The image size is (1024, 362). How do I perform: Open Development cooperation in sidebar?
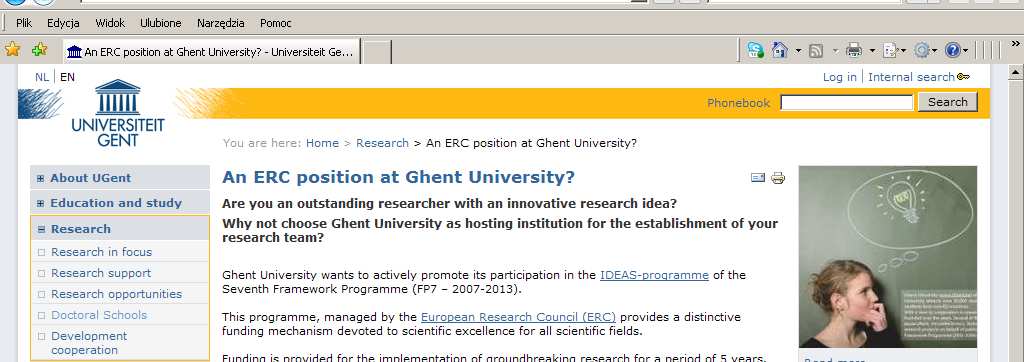click(89, 343)
